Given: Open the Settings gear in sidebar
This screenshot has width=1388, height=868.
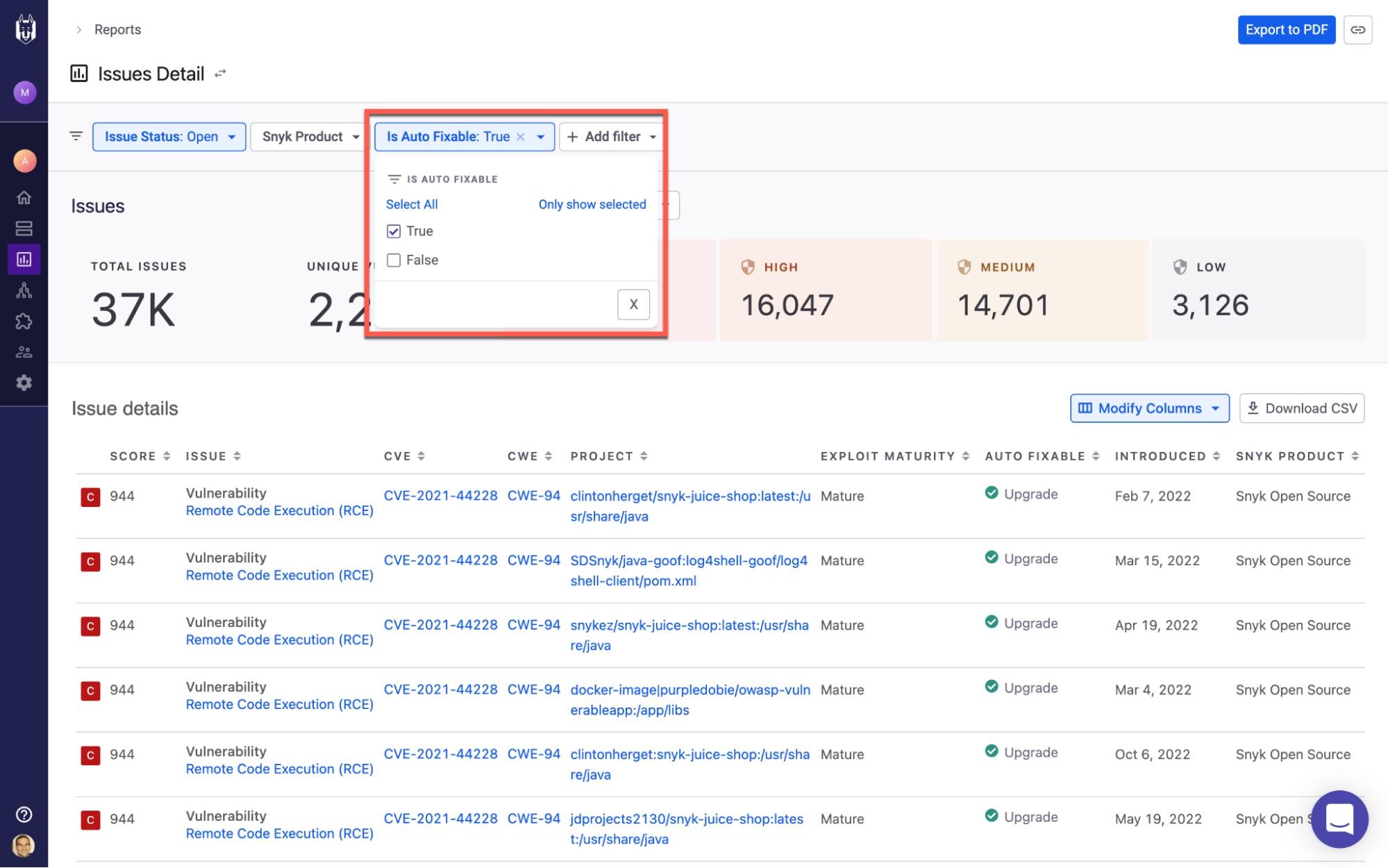Looking at the screenshot, I should tap(24, 383).
